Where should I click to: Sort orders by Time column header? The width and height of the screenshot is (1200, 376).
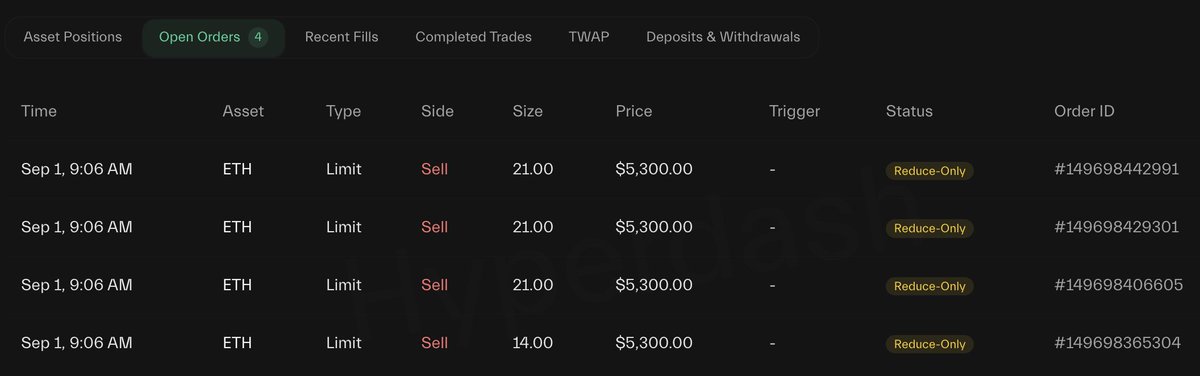tap(39, 111)
